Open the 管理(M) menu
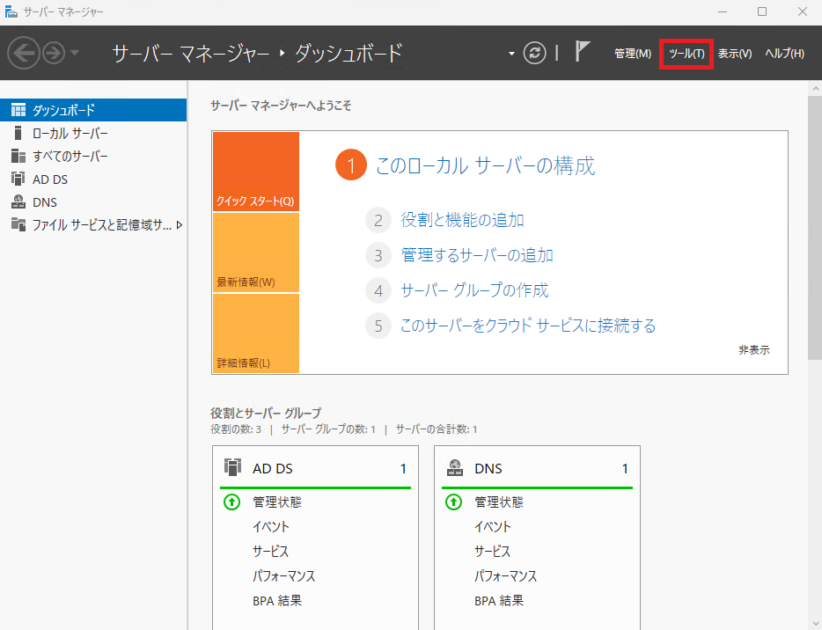Viewport: 822px width, 630px height. pyautogui.click(x=632, y=53)
